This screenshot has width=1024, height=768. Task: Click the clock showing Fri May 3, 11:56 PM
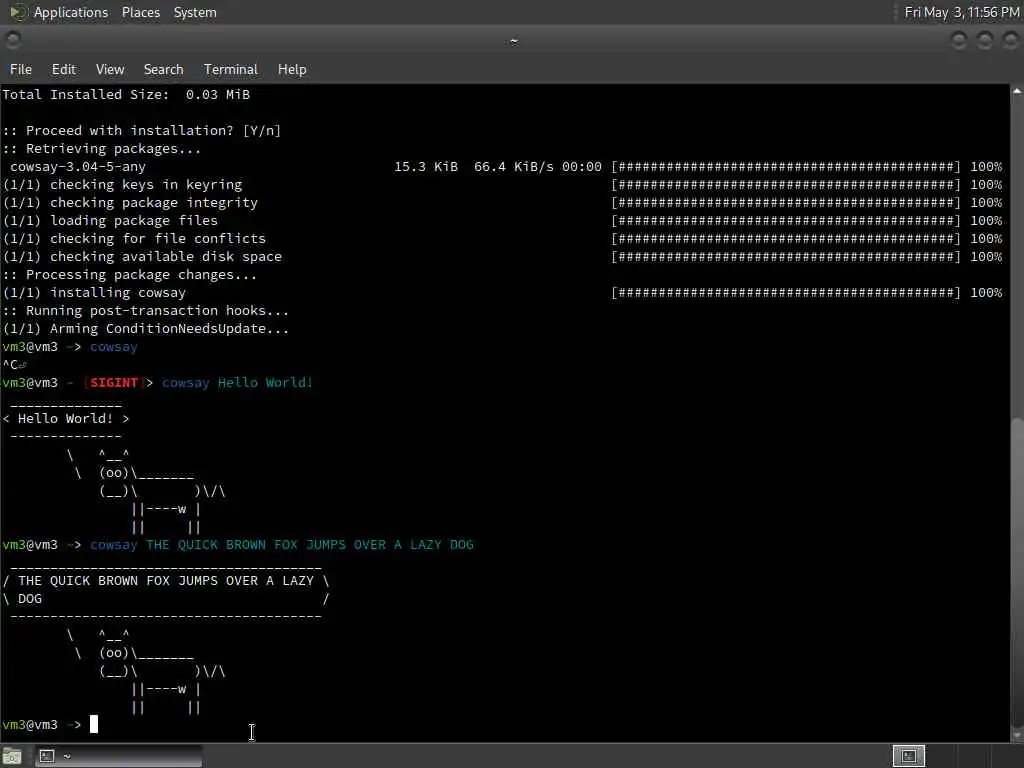[x=961, y=12]
